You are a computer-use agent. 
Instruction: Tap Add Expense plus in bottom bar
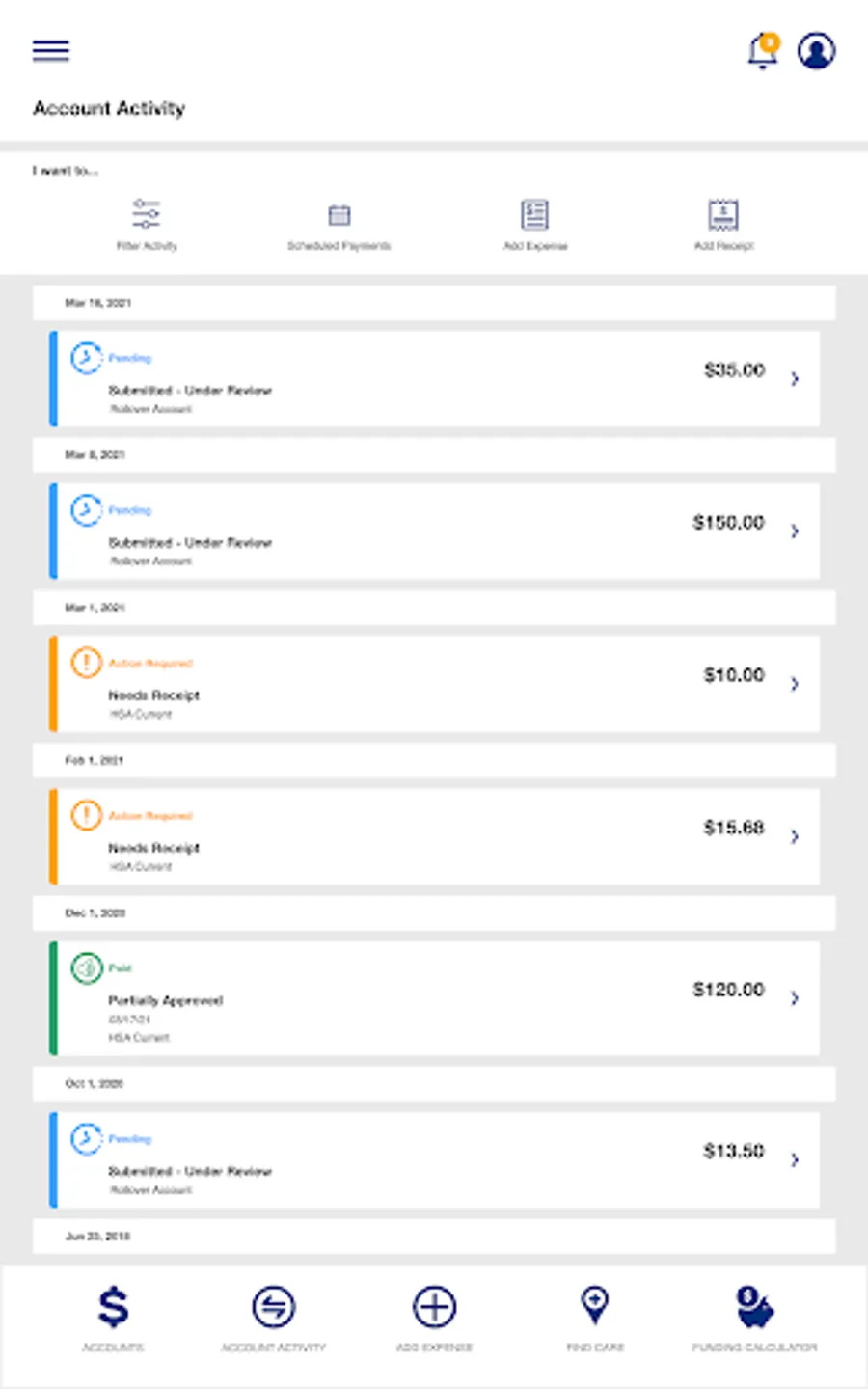(x=434, y=1308)
